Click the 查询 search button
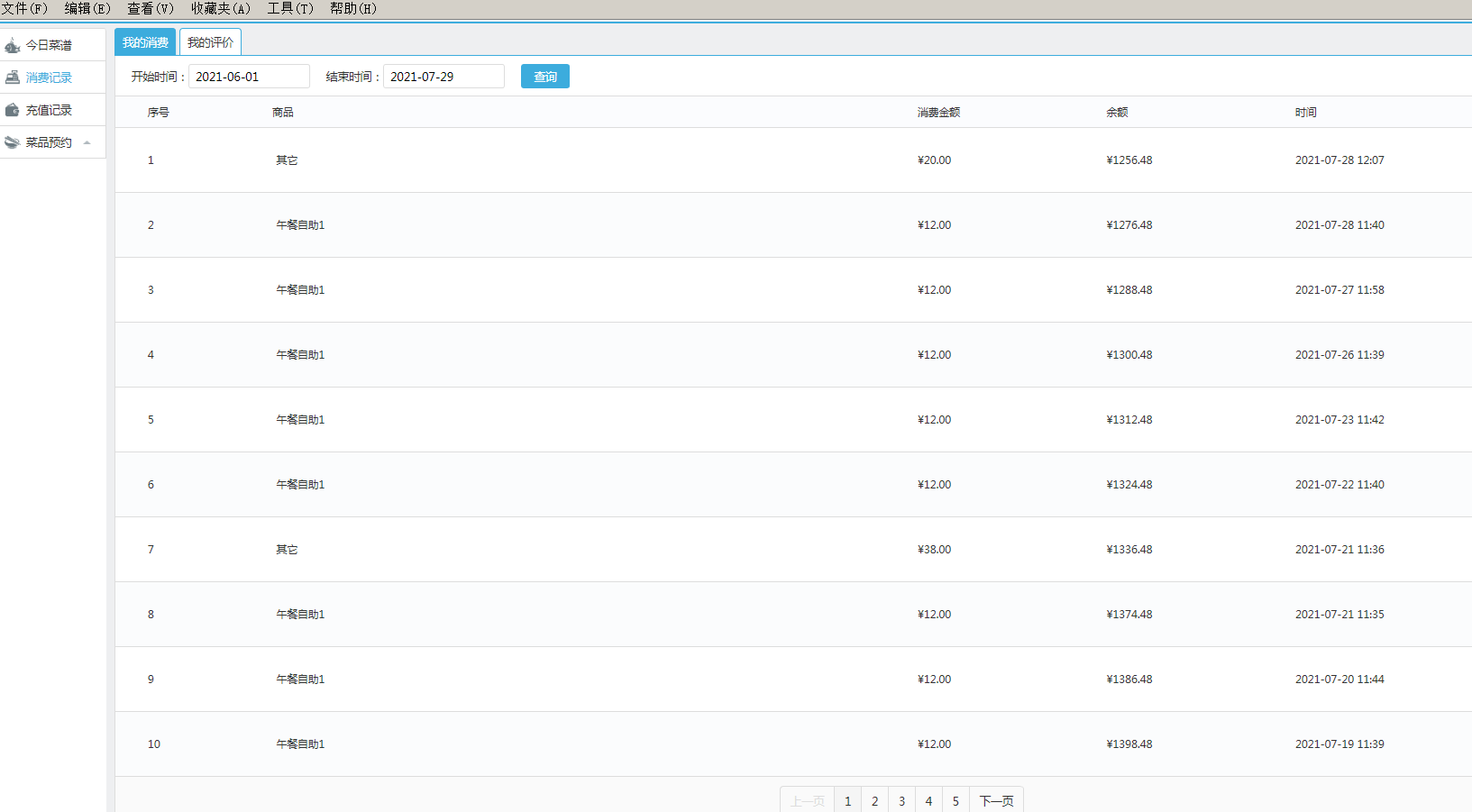Image resolution: width=1472 pixels, height=812 pixels. coord(545,77)
